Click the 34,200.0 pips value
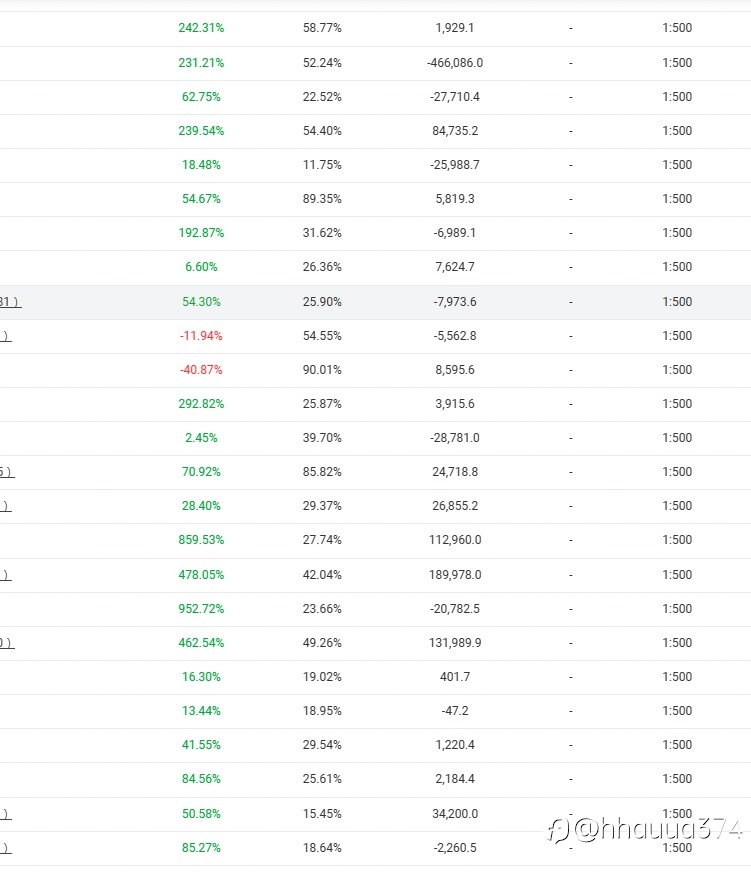The height and width of the screenshot is (872, 751). [455, 814]
